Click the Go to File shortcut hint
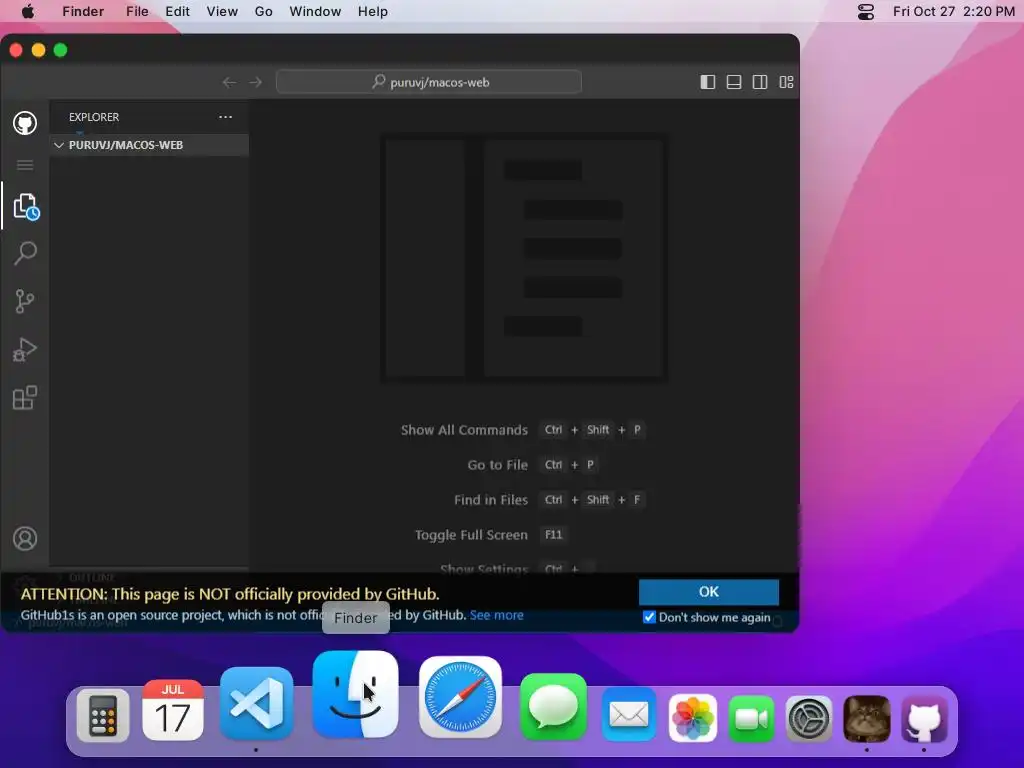The height and width of the screenshot is (768, 1024). click(x=533, y=465)
